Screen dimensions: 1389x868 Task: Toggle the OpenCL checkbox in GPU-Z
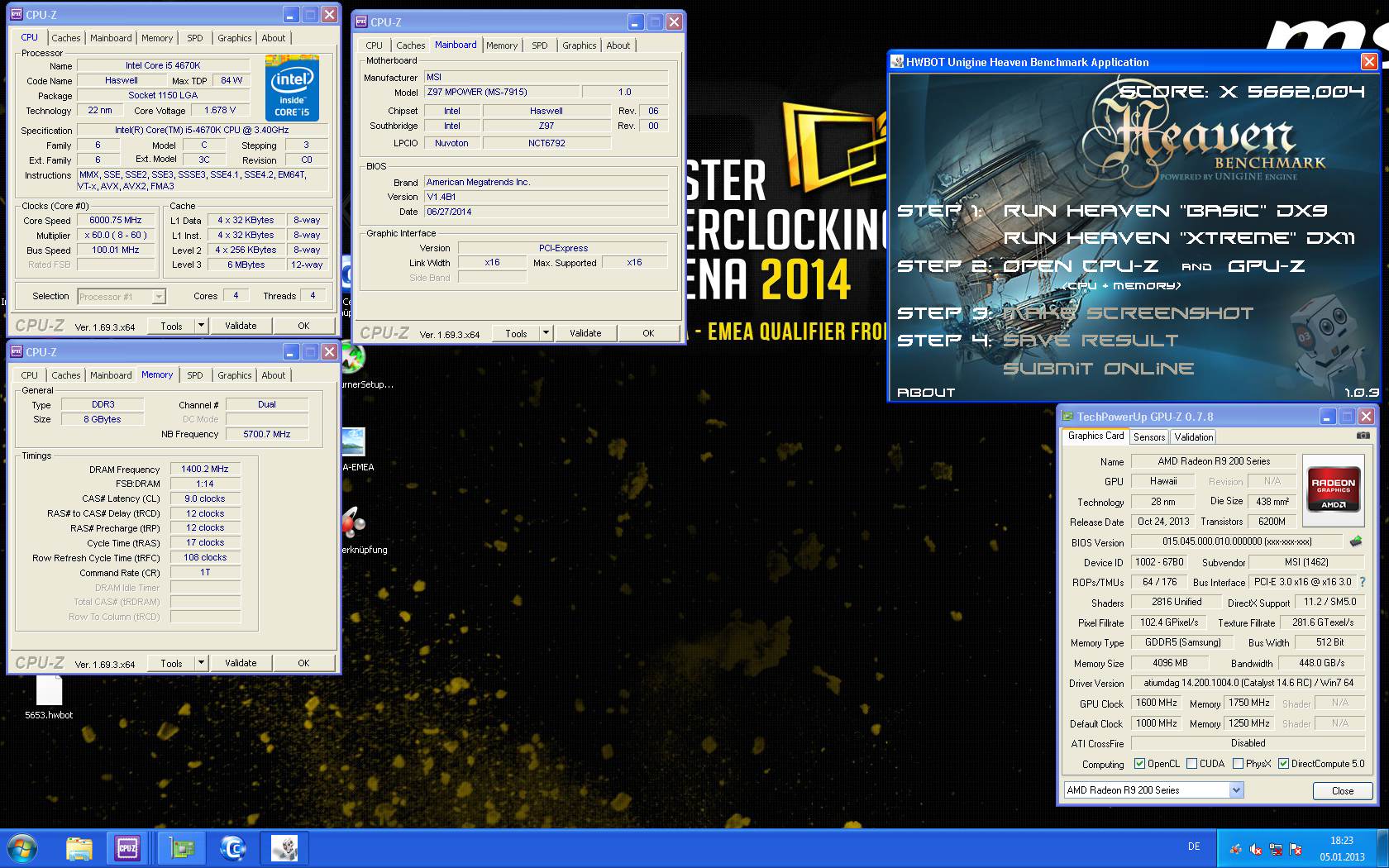click(x=1139, y=764)
